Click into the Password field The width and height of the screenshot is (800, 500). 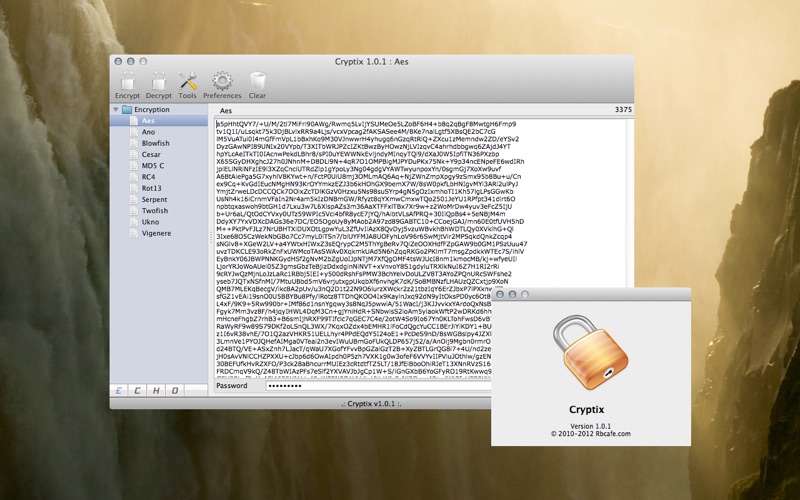tap(378, 386)
